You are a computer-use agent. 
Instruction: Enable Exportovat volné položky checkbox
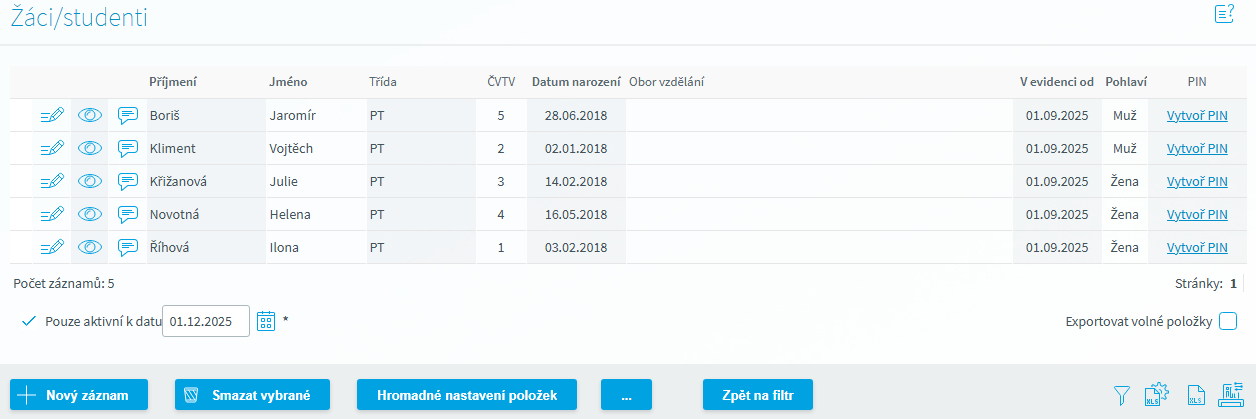coord(1228,321)
